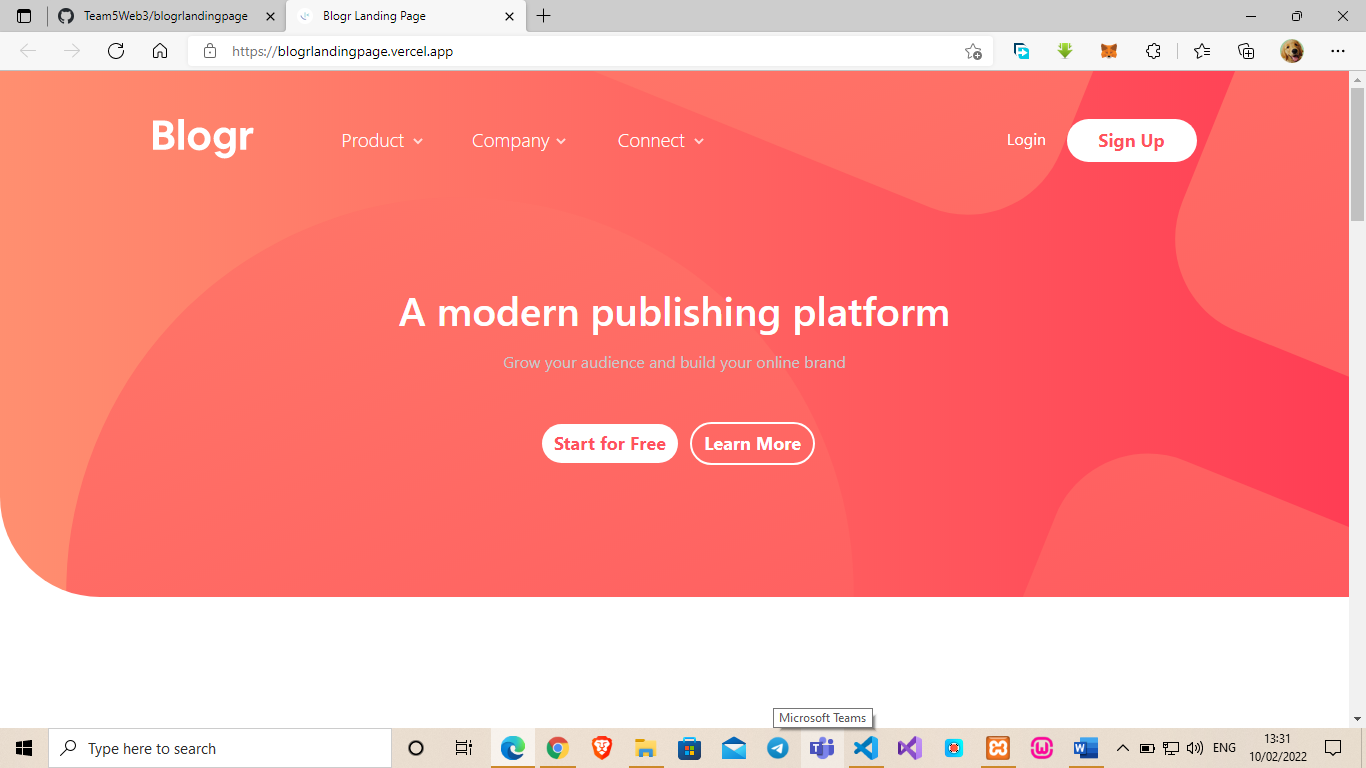Open Microsoft Store from the taskbar
The image size is (1366, 768).
click(x=689, y=748)
